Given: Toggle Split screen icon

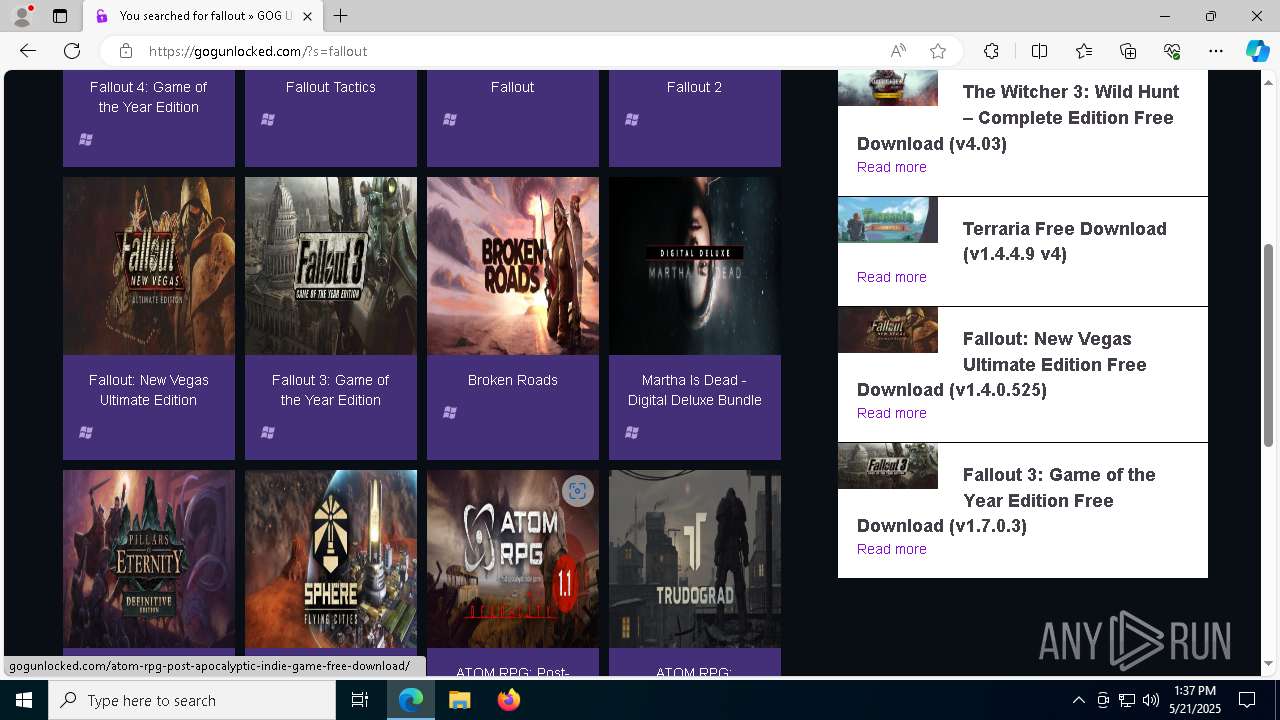Looking at the screenshot, I should (1039, 51).
